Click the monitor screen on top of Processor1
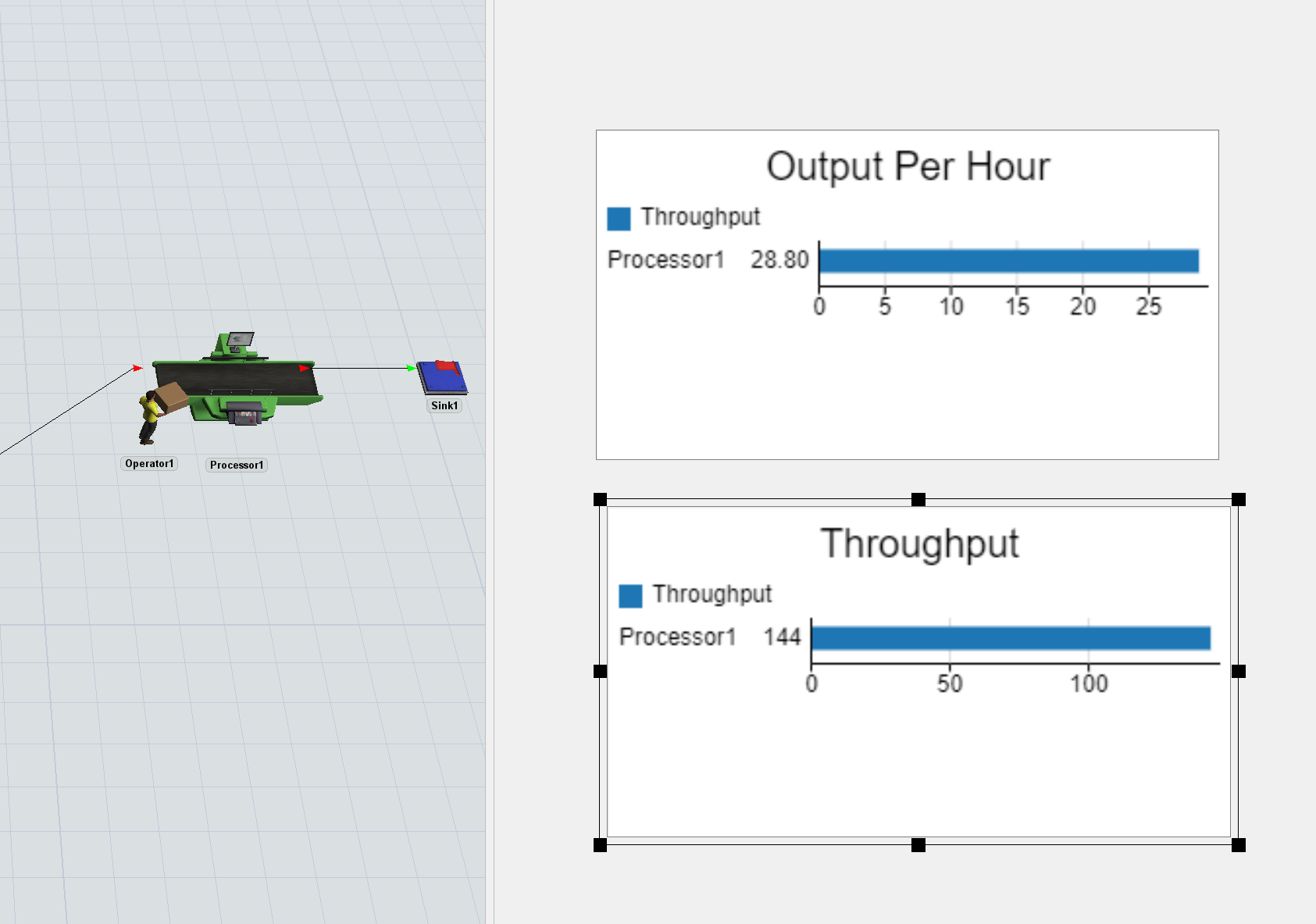 240,340
